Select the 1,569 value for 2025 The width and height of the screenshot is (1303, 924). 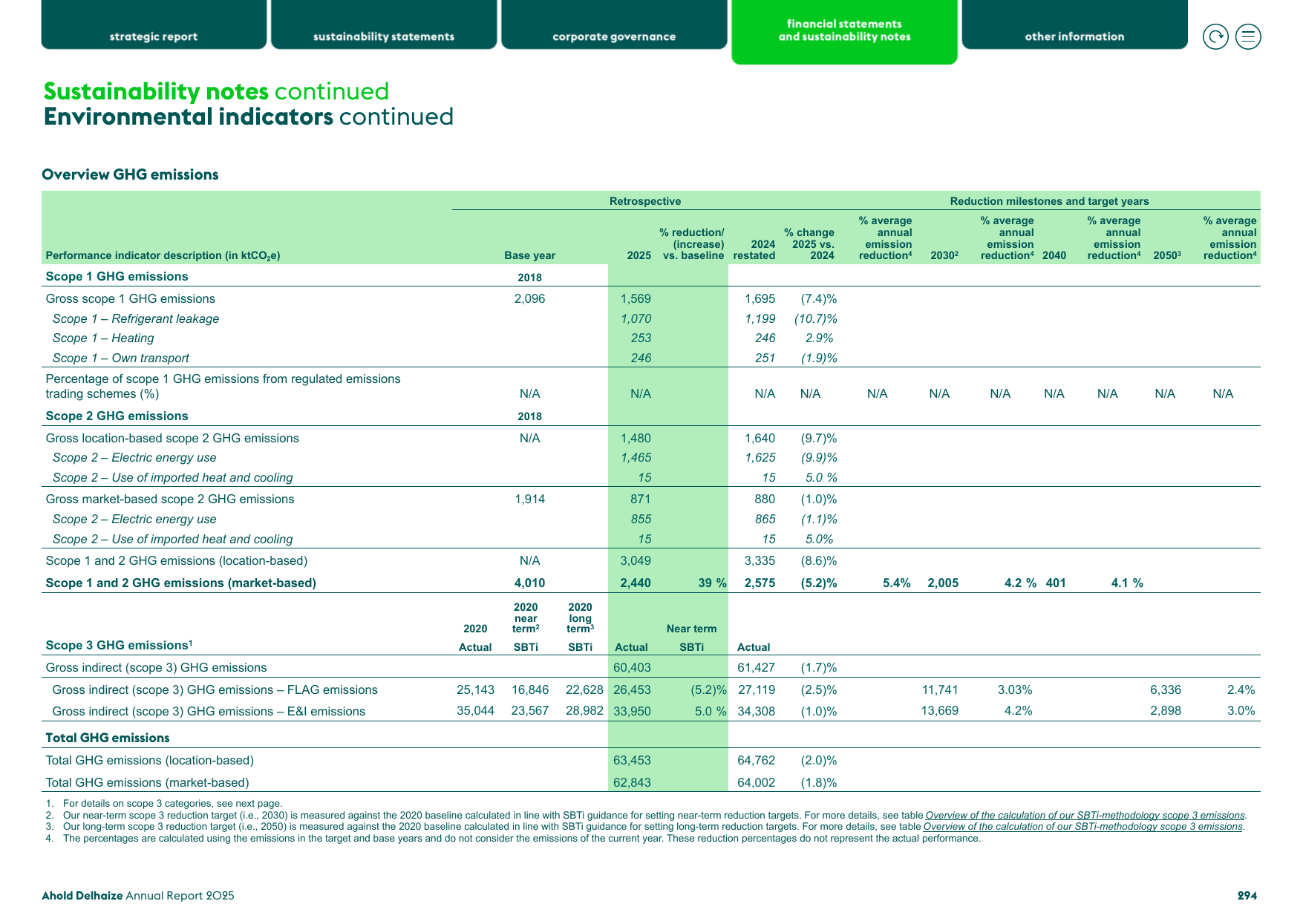pyautogui.click(x=636, y=298)
